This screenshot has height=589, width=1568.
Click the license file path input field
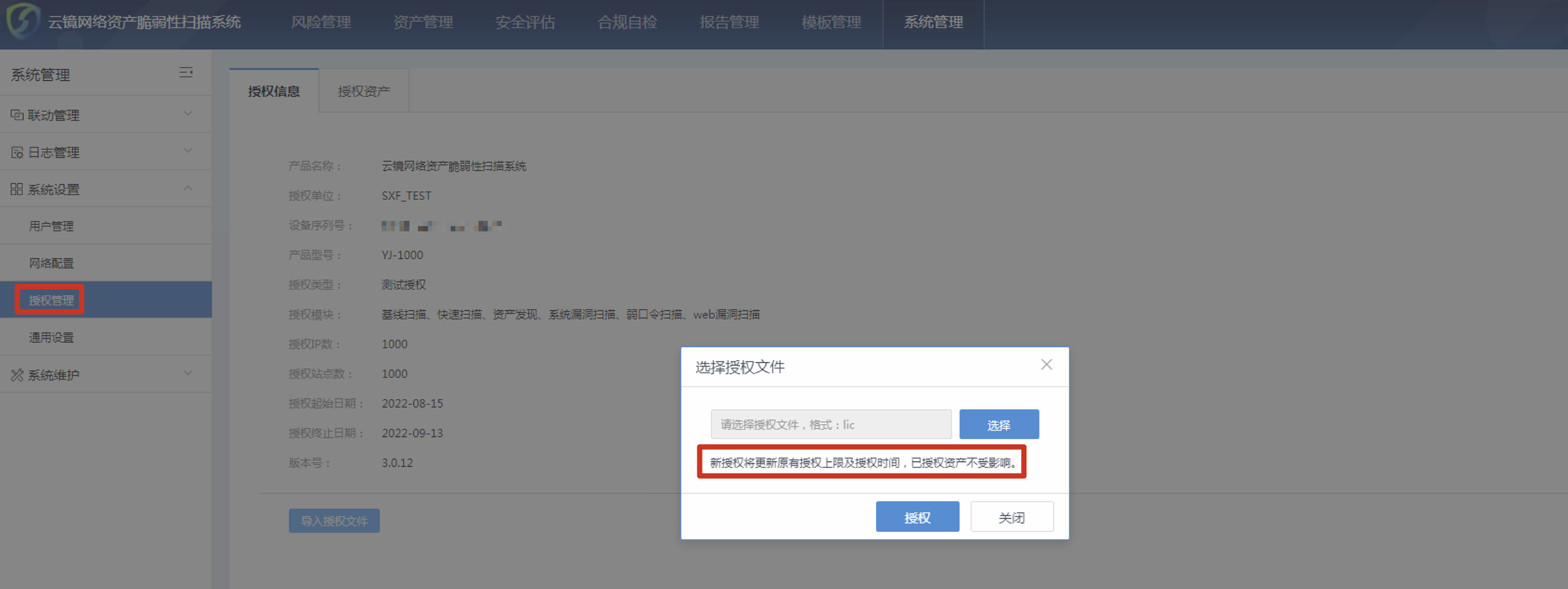[831, 425]
